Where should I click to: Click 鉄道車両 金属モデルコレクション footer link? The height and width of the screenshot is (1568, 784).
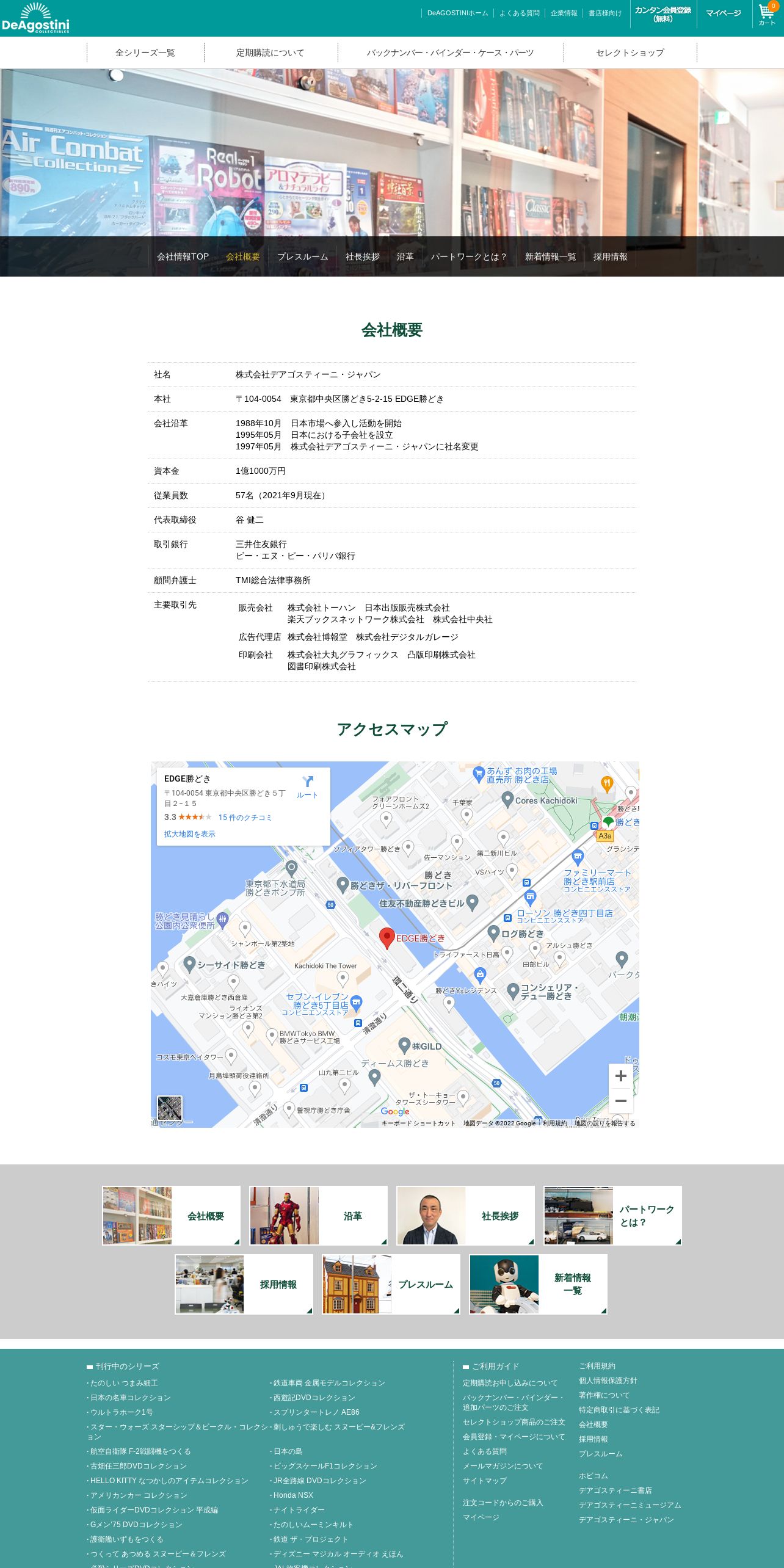tap(329, 1383)
